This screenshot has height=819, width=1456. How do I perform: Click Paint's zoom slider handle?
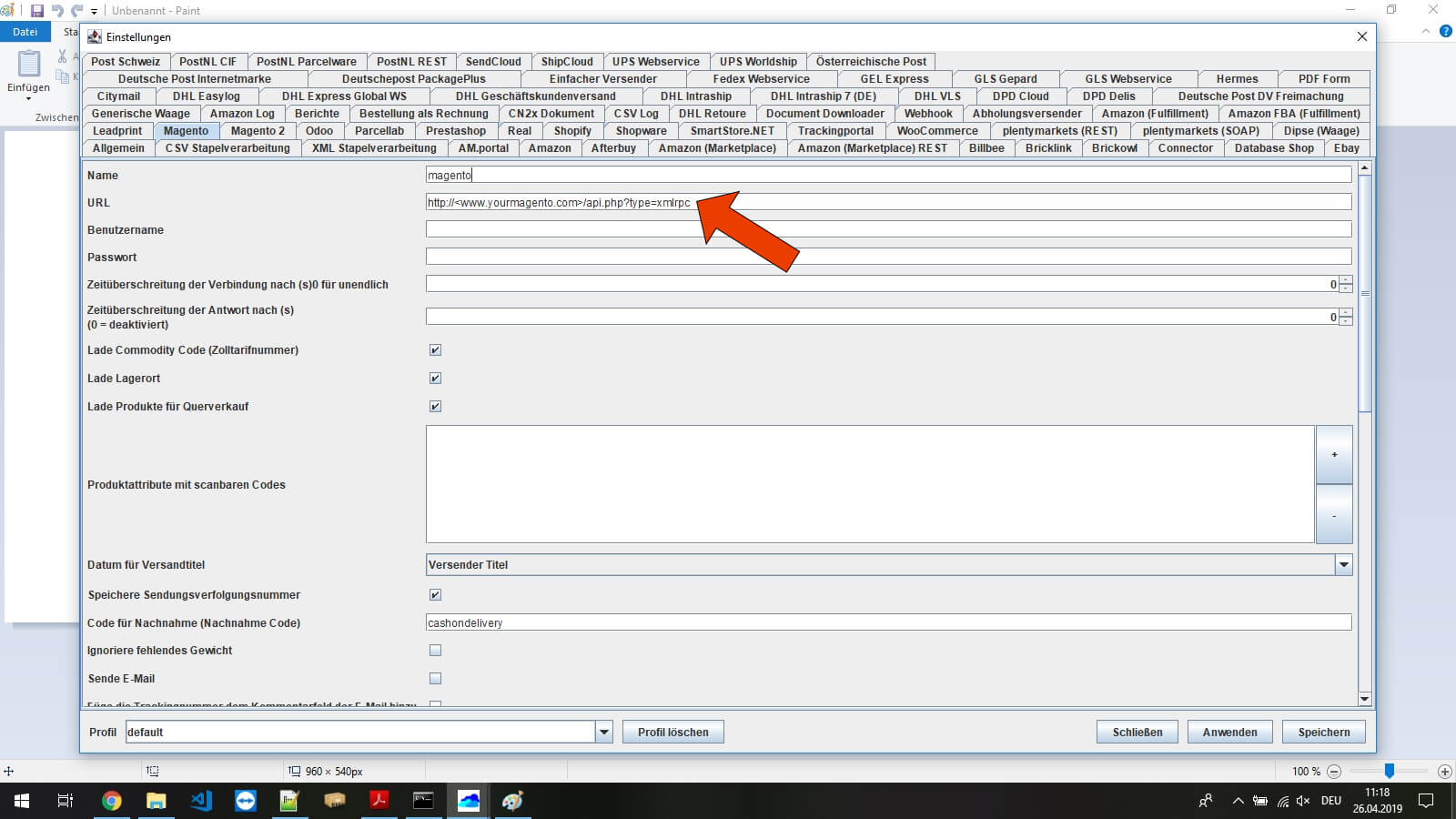[x=1390, y=771]
